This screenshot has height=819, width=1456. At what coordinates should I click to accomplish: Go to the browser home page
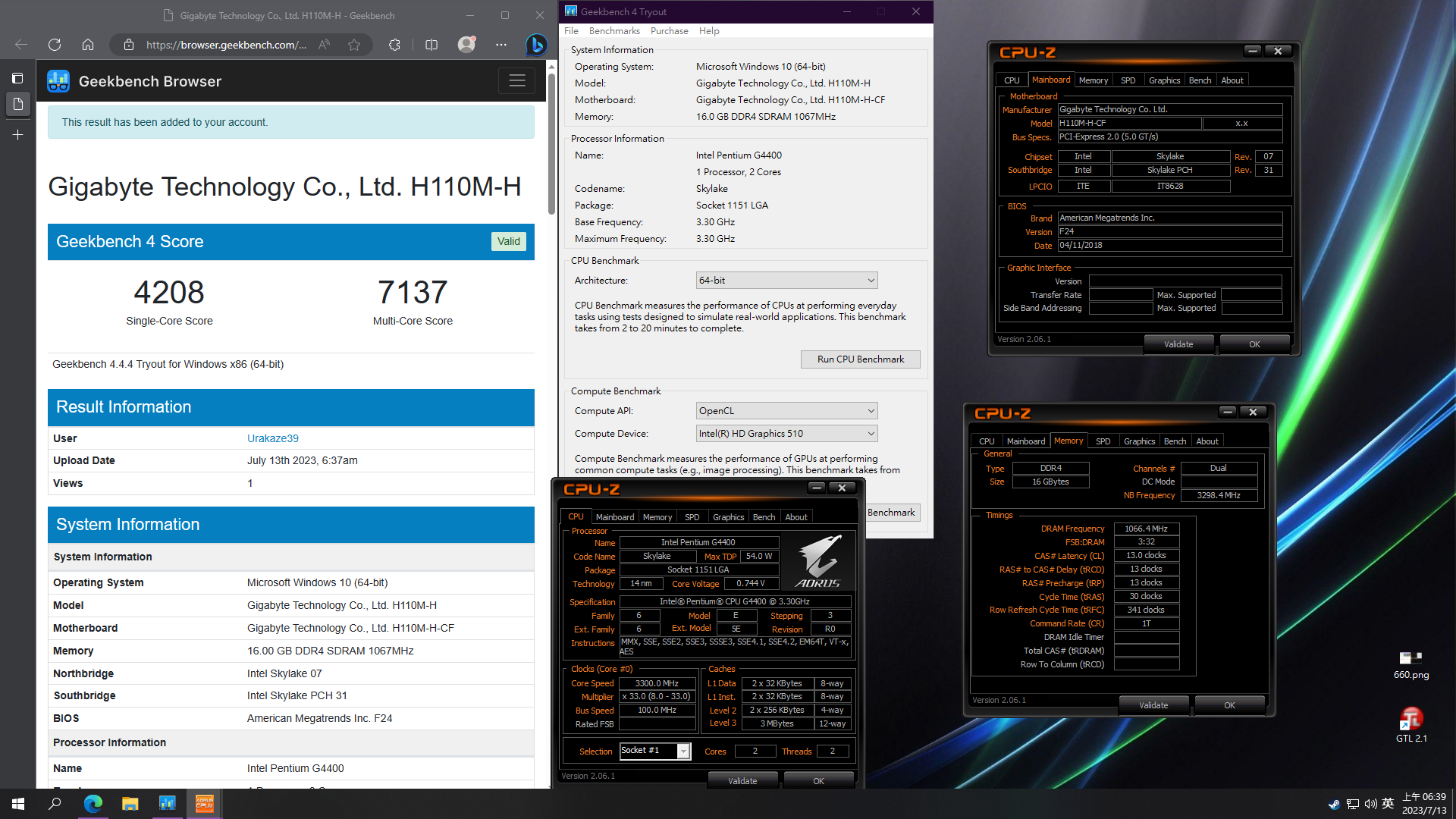(x=88, y=45)
